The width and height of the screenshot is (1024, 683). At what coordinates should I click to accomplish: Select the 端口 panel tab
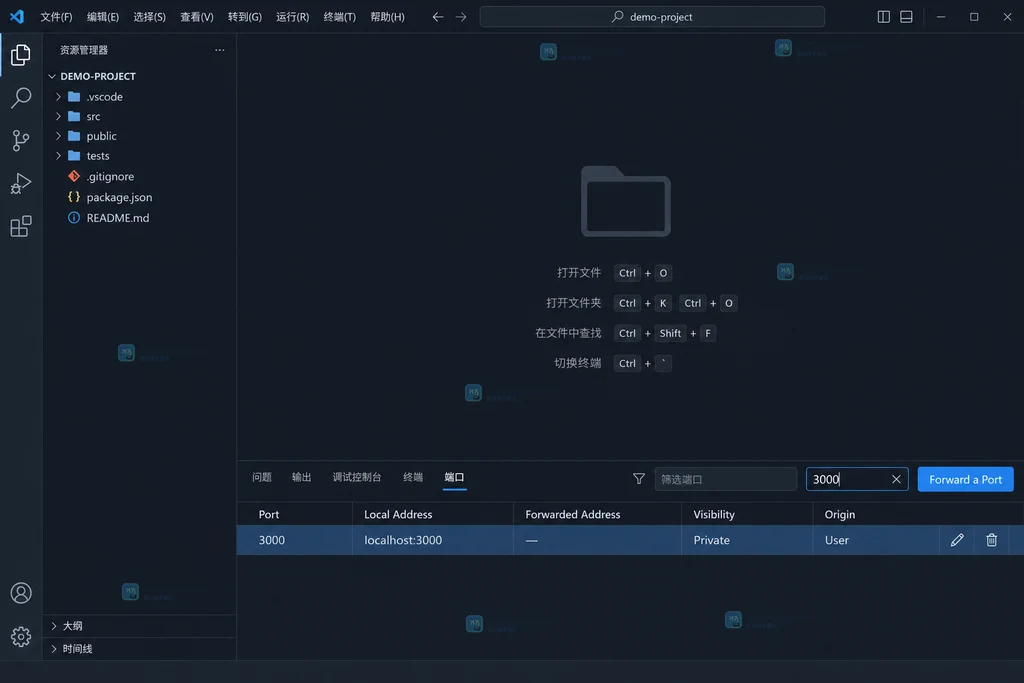pos(454,477)
